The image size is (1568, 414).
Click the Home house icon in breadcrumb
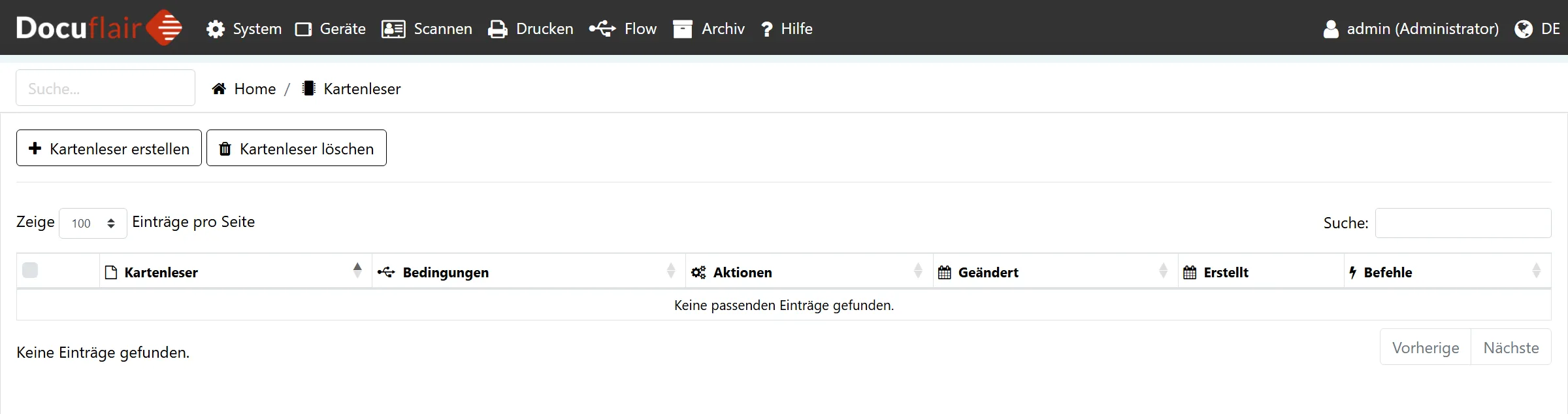coord(219,89)
